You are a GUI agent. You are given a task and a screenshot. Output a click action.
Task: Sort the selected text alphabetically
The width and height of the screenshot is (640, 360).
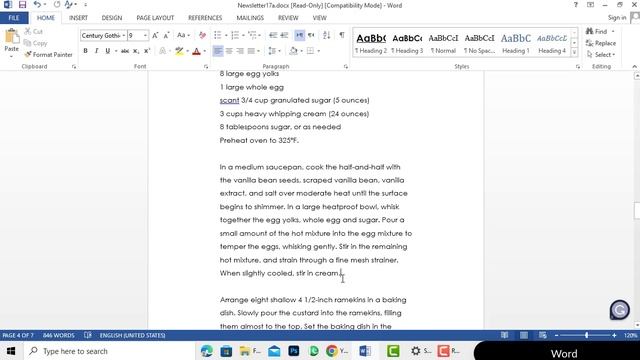[327, 36]
